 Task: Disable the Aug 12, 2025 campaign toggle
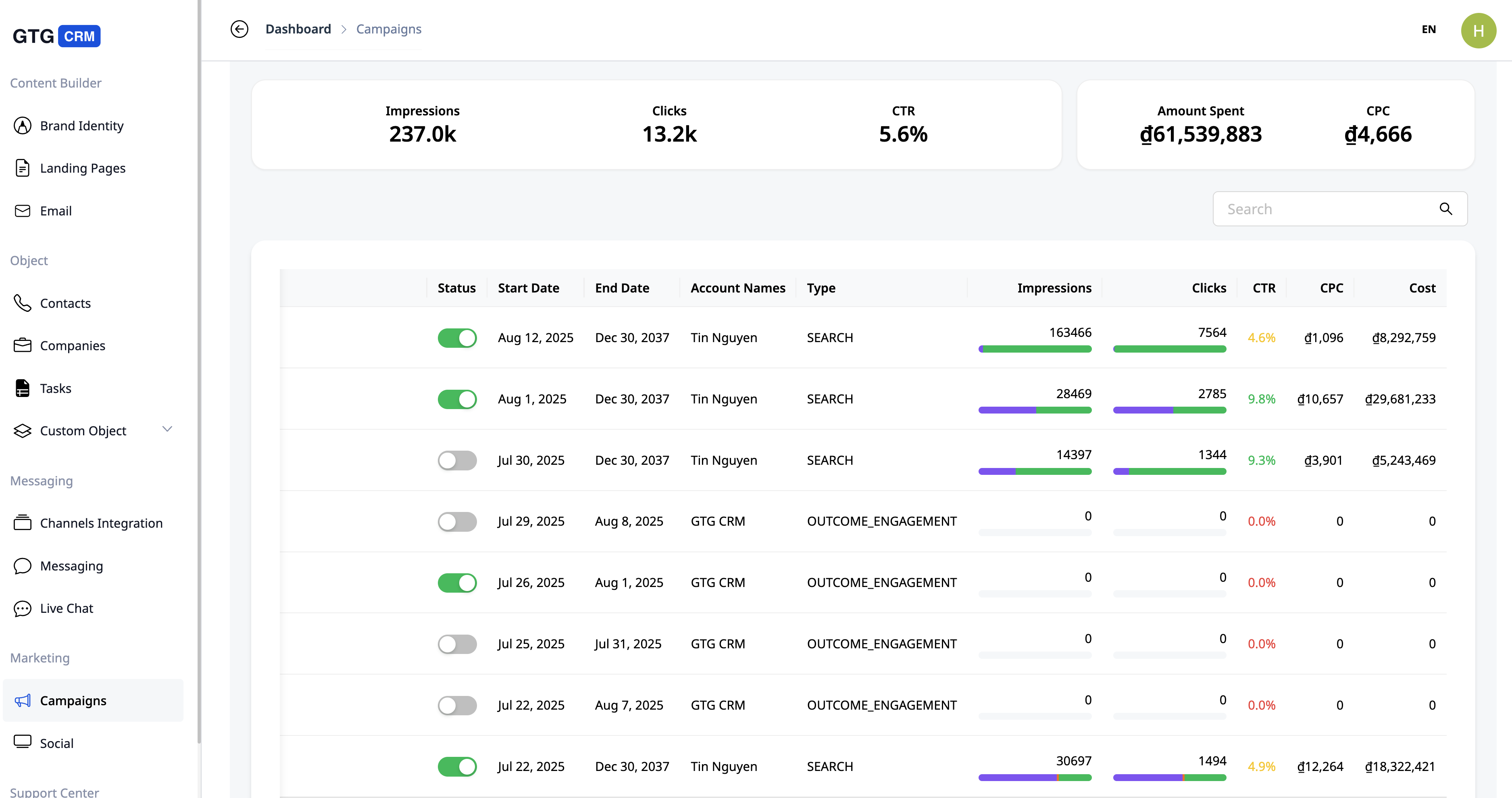[457, 338]
